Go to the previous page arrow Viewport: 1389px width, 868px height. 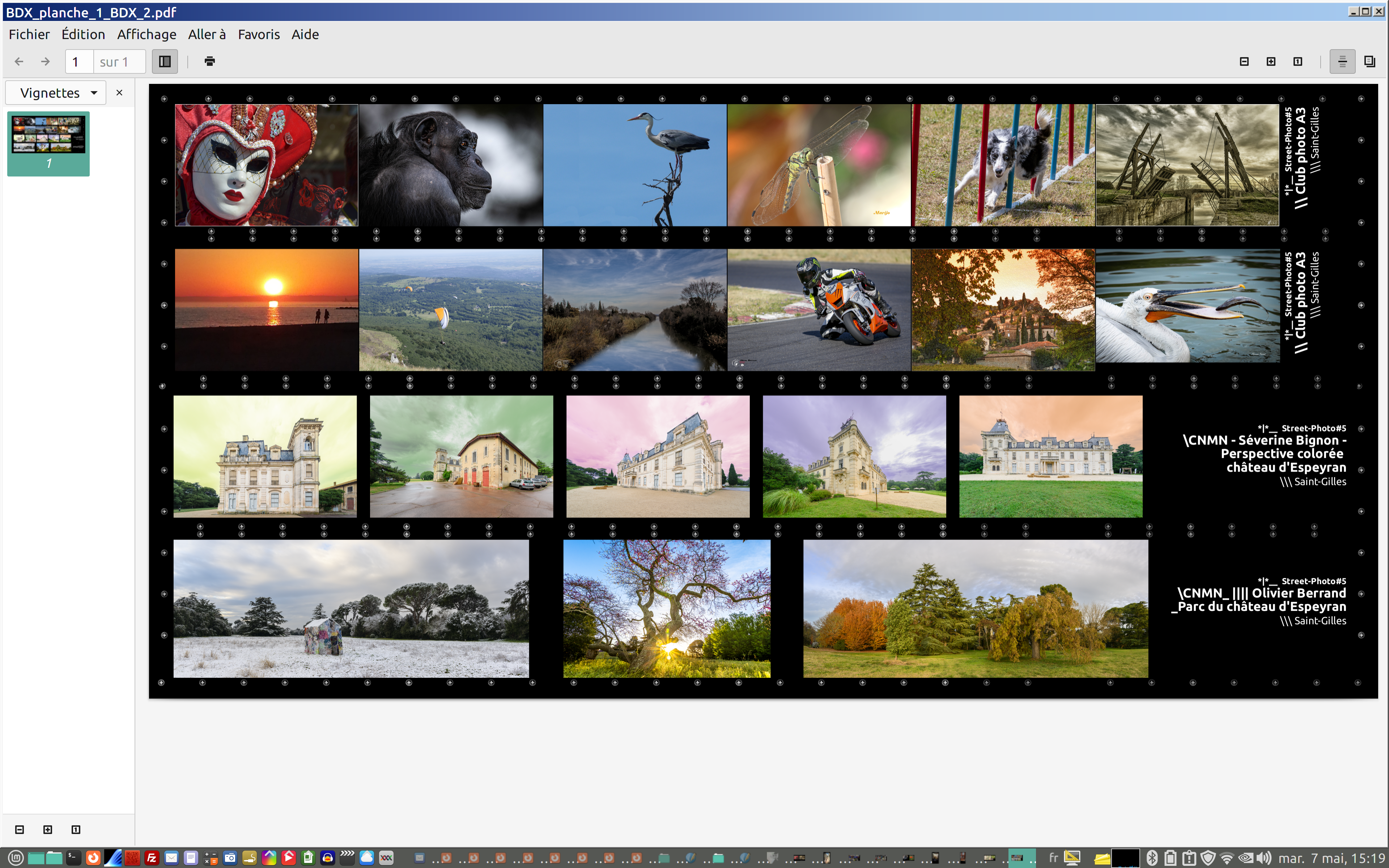[x=19, y=61]
